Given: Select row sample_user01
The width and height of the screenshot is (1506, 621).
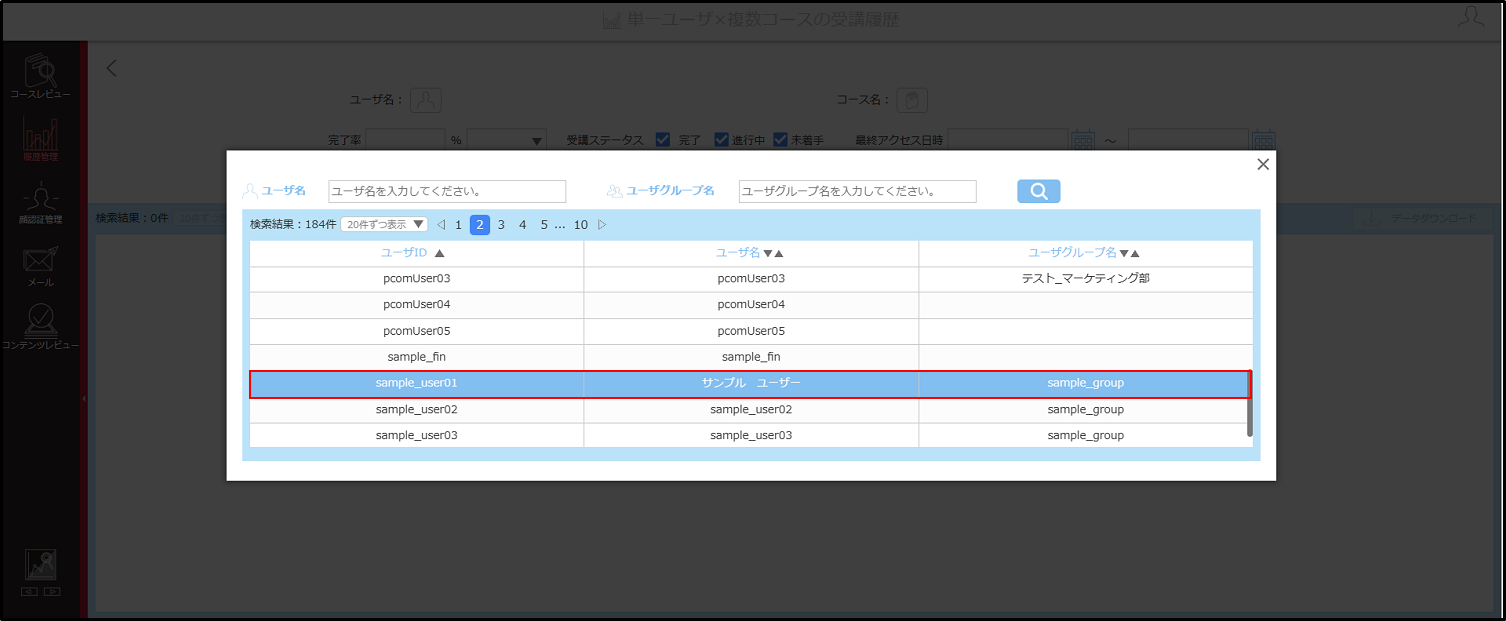Looking at the screenshot, I should pos(750,384).
